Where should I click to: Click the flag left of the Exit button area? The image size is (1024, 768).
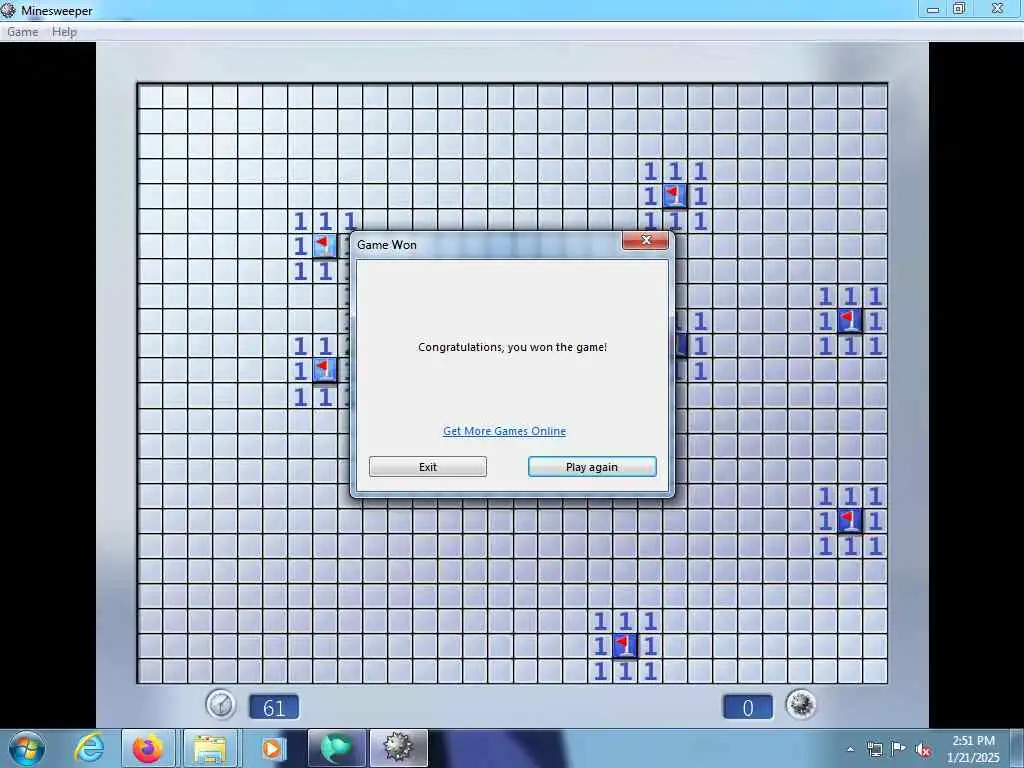tap(325, 370)
